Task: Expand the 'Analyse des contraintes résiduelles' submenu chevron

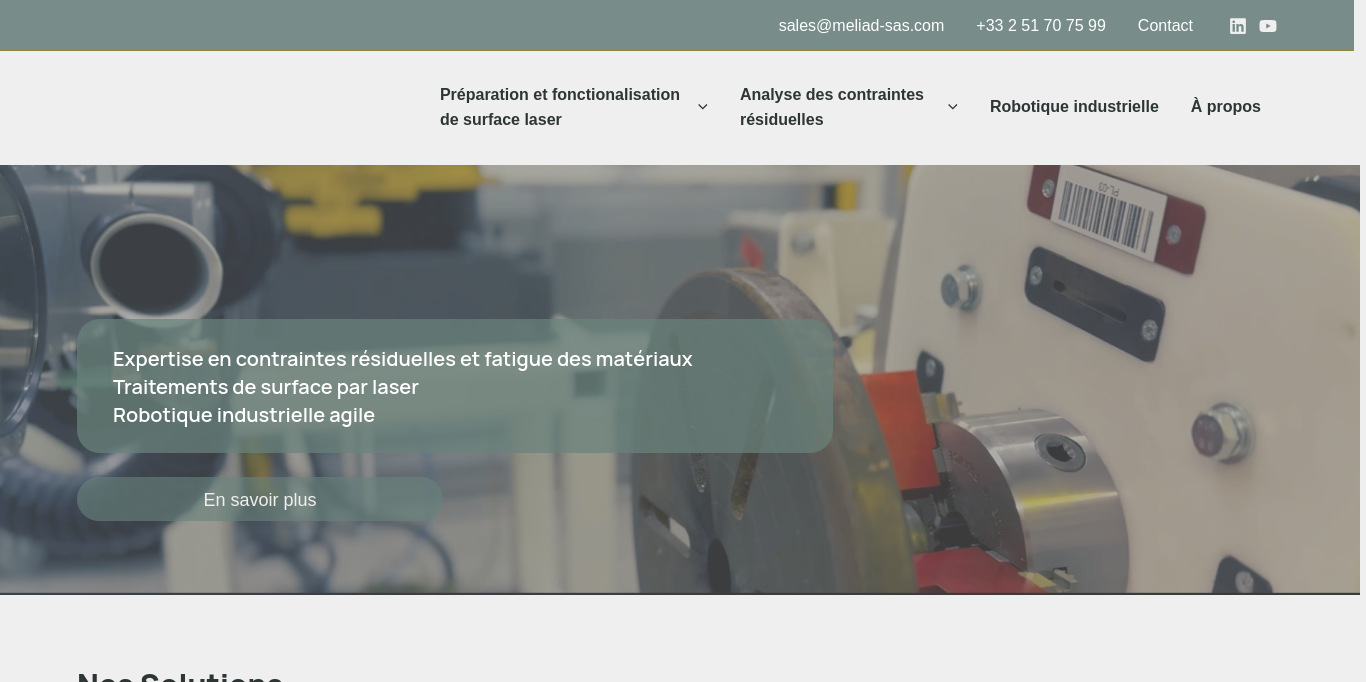Action: click(x=953, y=107)
